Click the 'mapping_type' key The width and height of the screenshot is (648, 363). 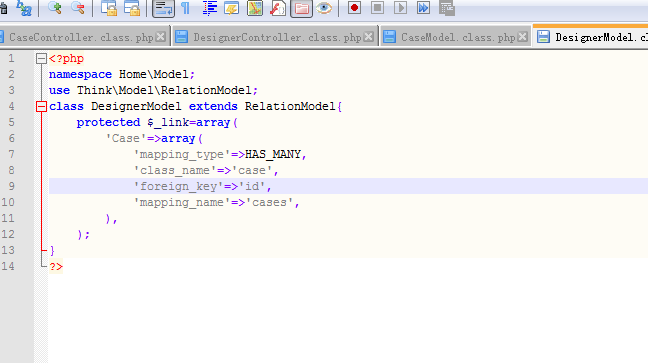click(182, 154)
